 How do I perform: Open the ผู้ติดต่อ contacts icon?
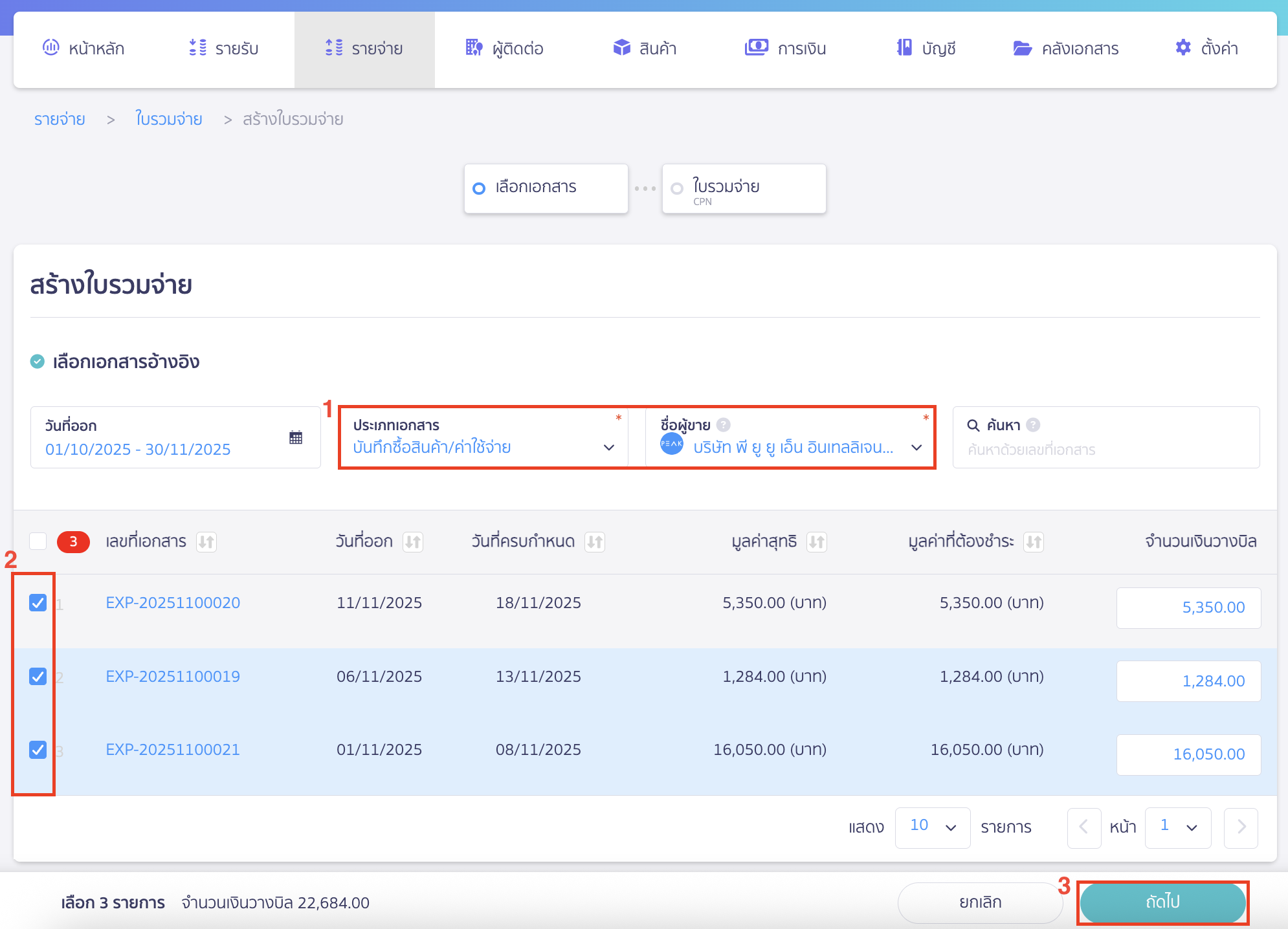click(473, 48)
